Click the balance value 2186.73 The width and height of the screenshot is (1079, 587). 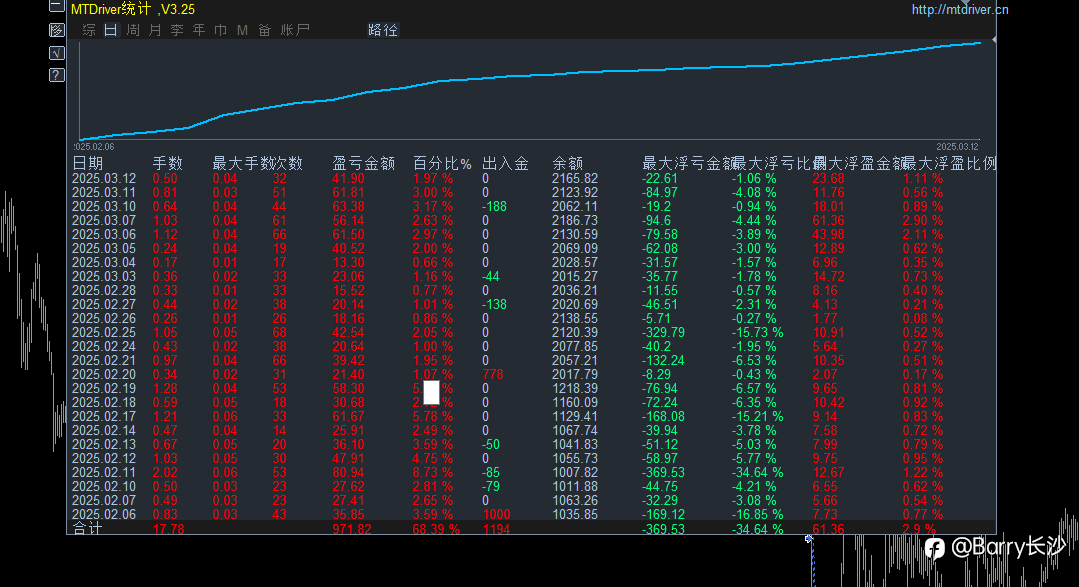tap(575, 220)
